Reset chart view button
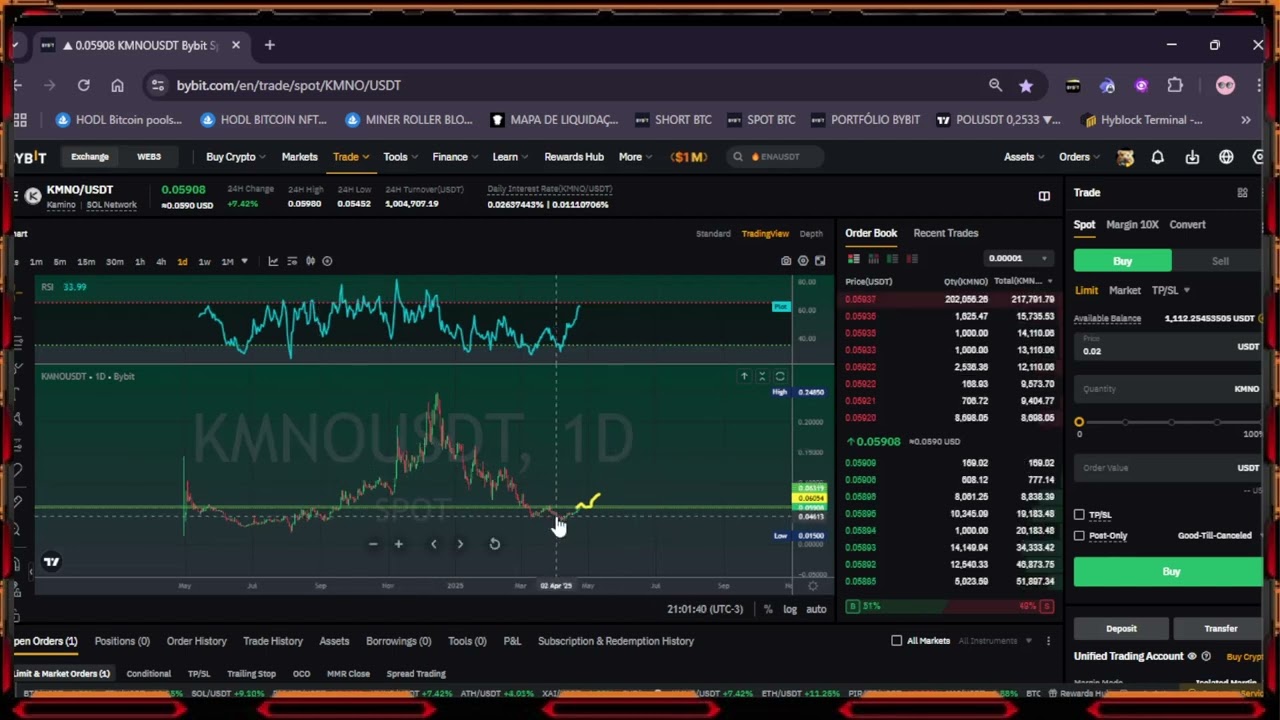Screen dimensions: 1280x720 [x=494, y=544]
